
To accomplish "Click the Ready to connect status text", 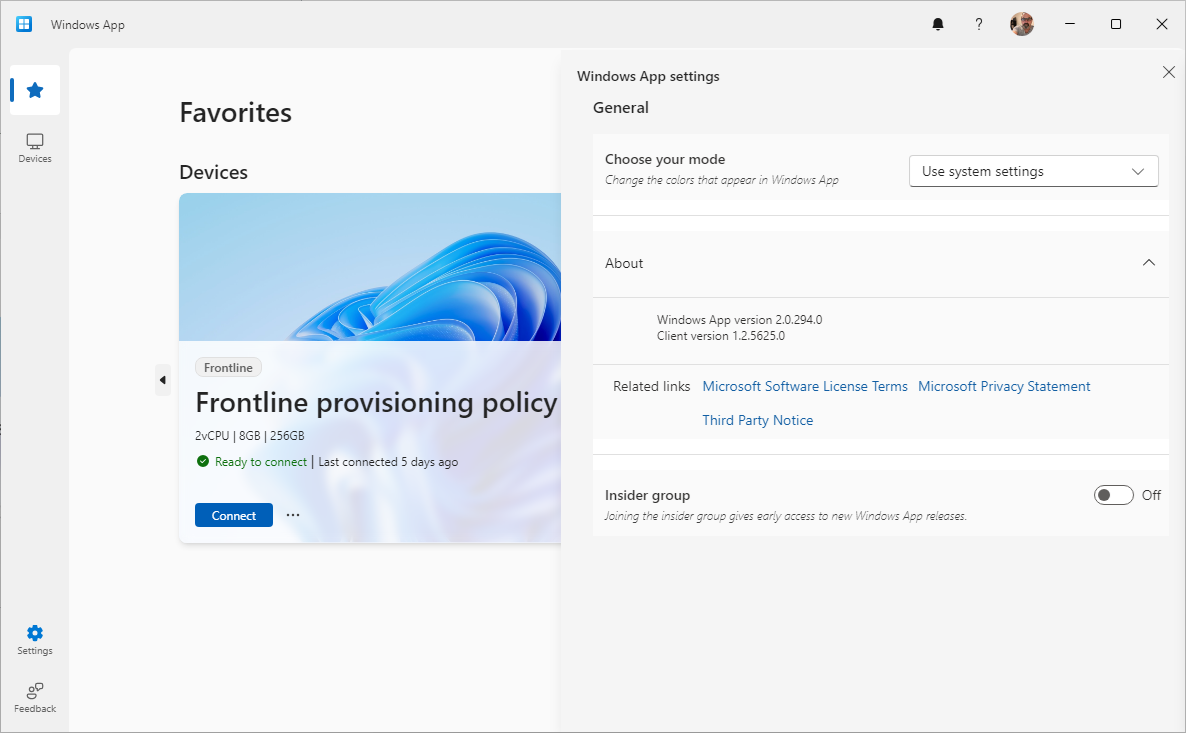I will [x=261, y=461].
